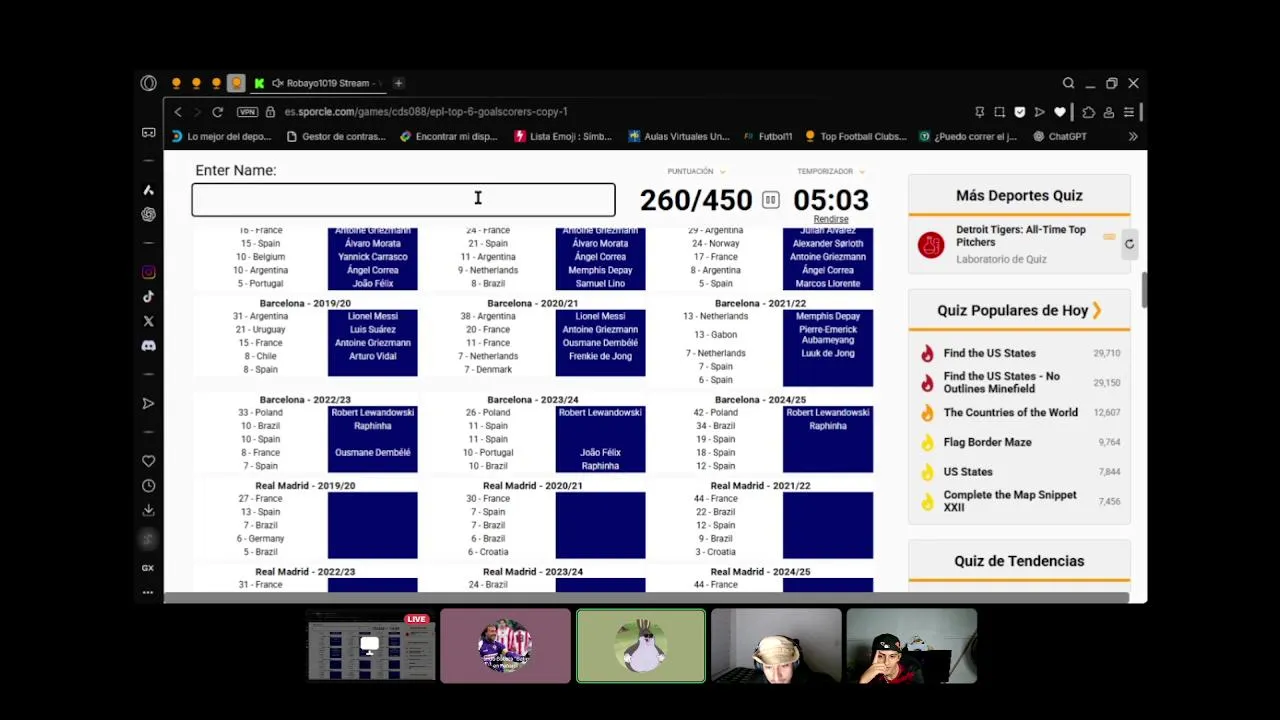Open 'Top Football Clubs' bookmark
This screenshot has width=1280, height=720.
click(x=855, y=136)
